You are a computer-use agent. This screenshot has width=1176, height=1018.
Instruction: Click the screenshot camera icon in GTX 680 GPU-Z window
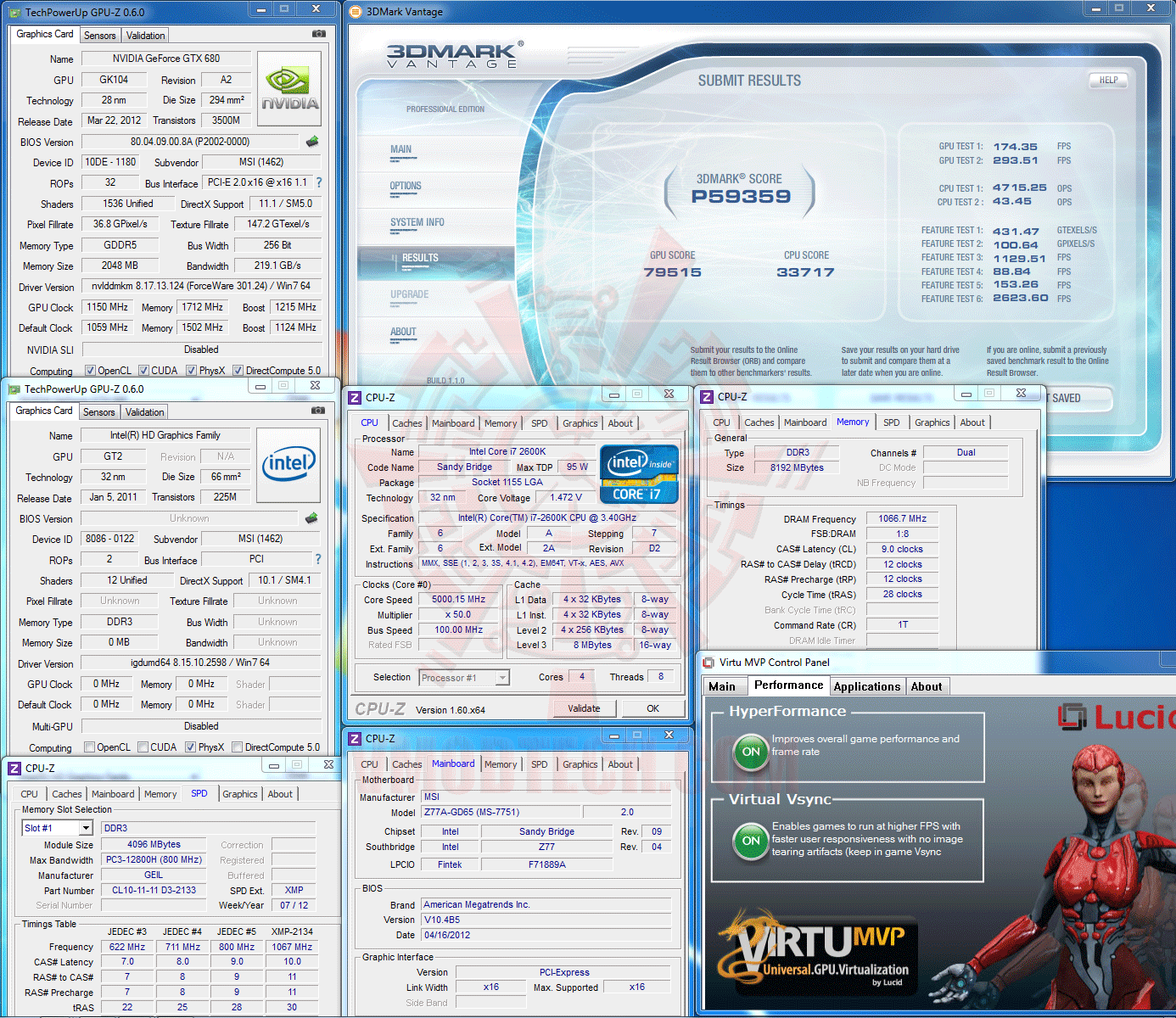pos(318,34)
